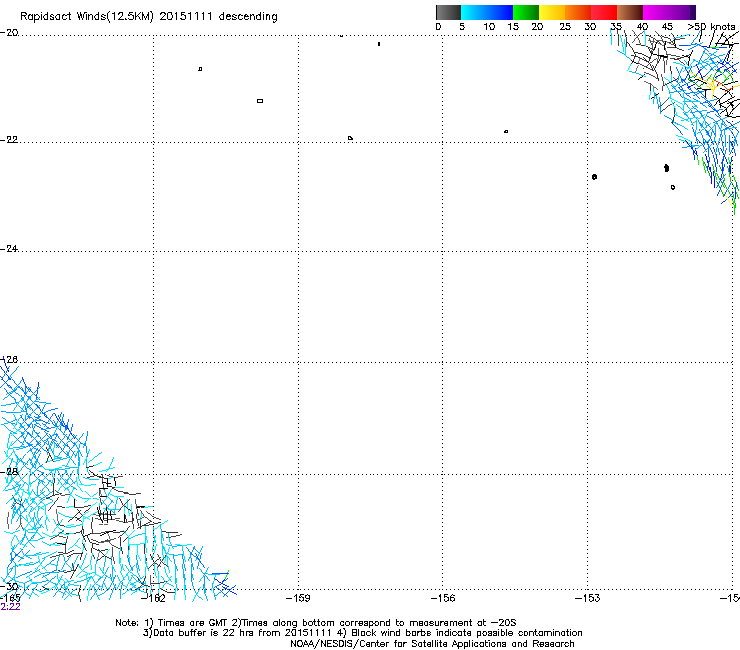The width and height of the screenshot is (740, 650).
Task: Click the -24 latitude axis label
Action: coord(9,249)
